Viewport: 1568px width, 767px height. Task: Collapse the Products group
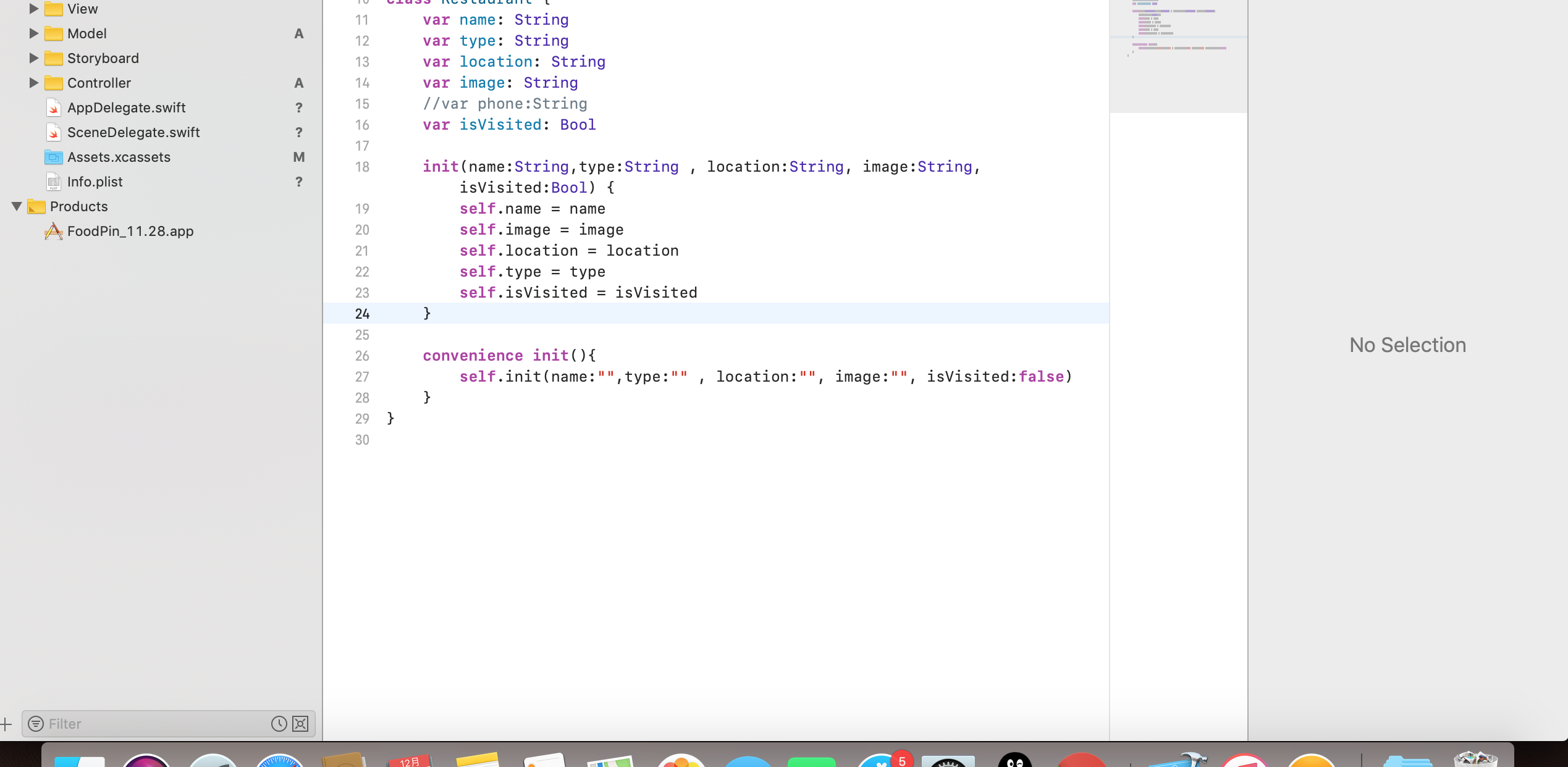17,206
